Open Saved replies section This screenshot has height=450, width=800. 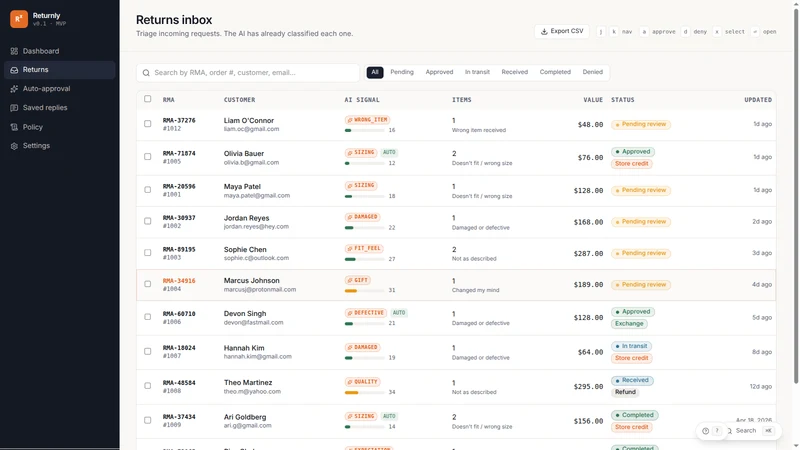point(59,108)
